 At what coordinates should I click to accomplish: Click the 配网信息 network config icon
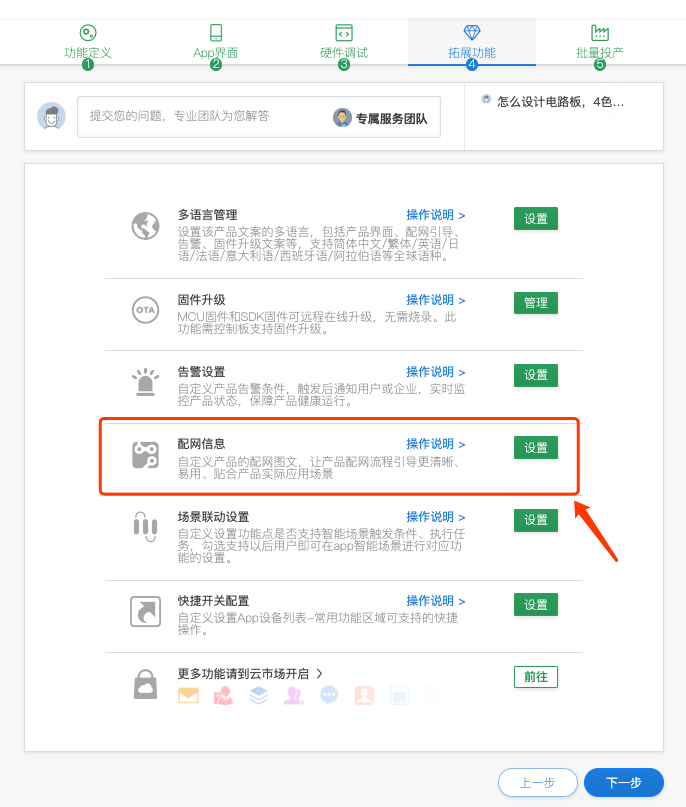(146, 455)
